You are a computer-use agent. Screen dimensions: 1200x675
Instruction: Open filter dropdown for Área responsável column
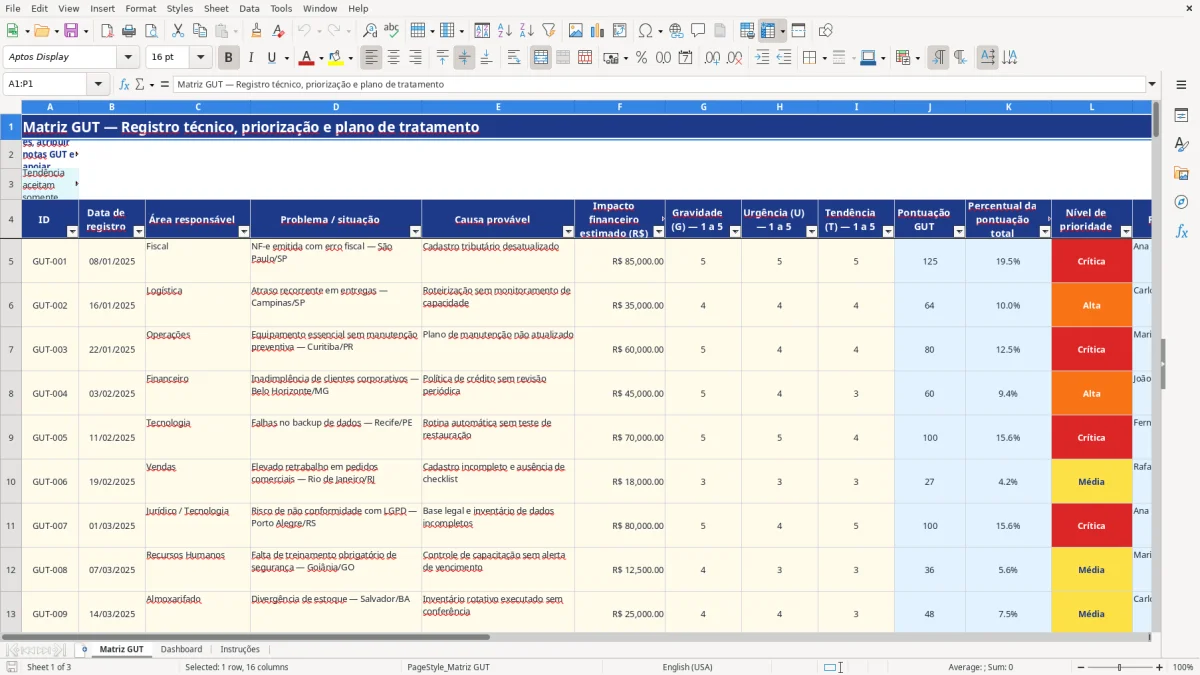tap(244, 232)
